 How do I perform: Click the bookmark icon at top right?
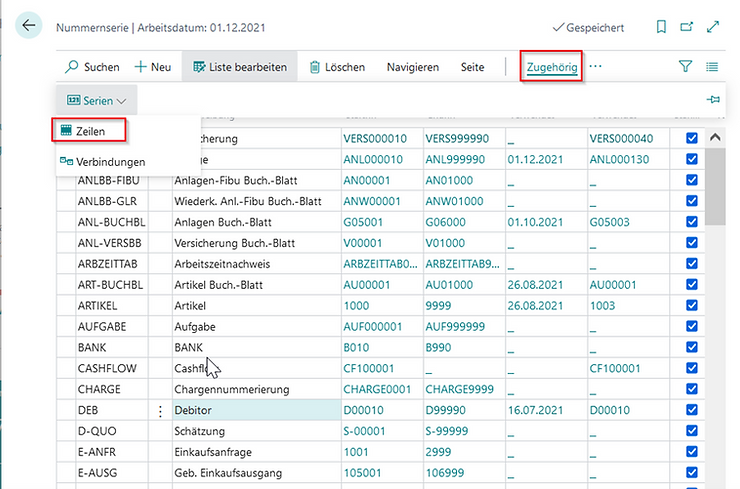tap(661, 28)
